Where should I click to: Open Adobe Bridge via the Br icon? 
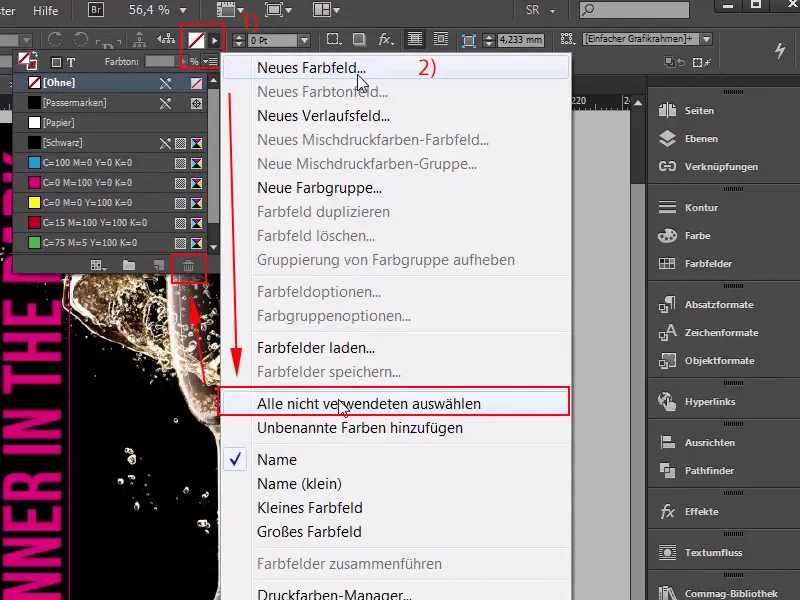(95, 10)
